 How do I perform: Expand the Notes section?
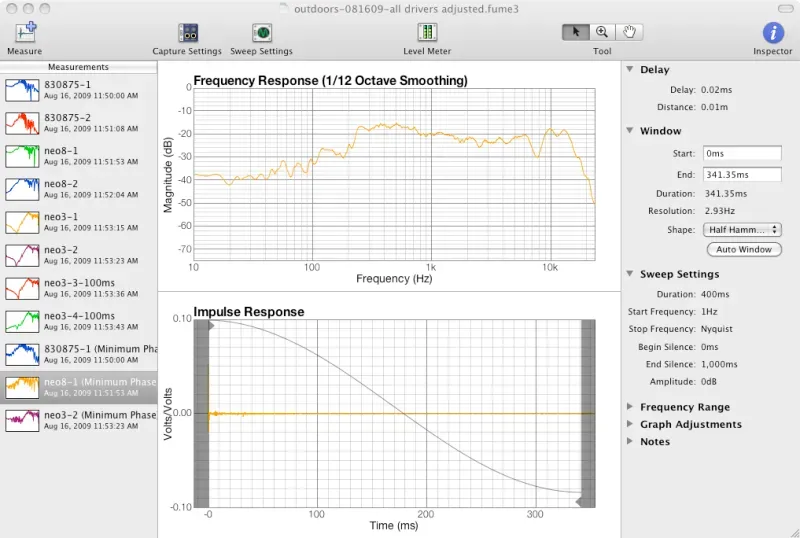(x=630, y=441)
